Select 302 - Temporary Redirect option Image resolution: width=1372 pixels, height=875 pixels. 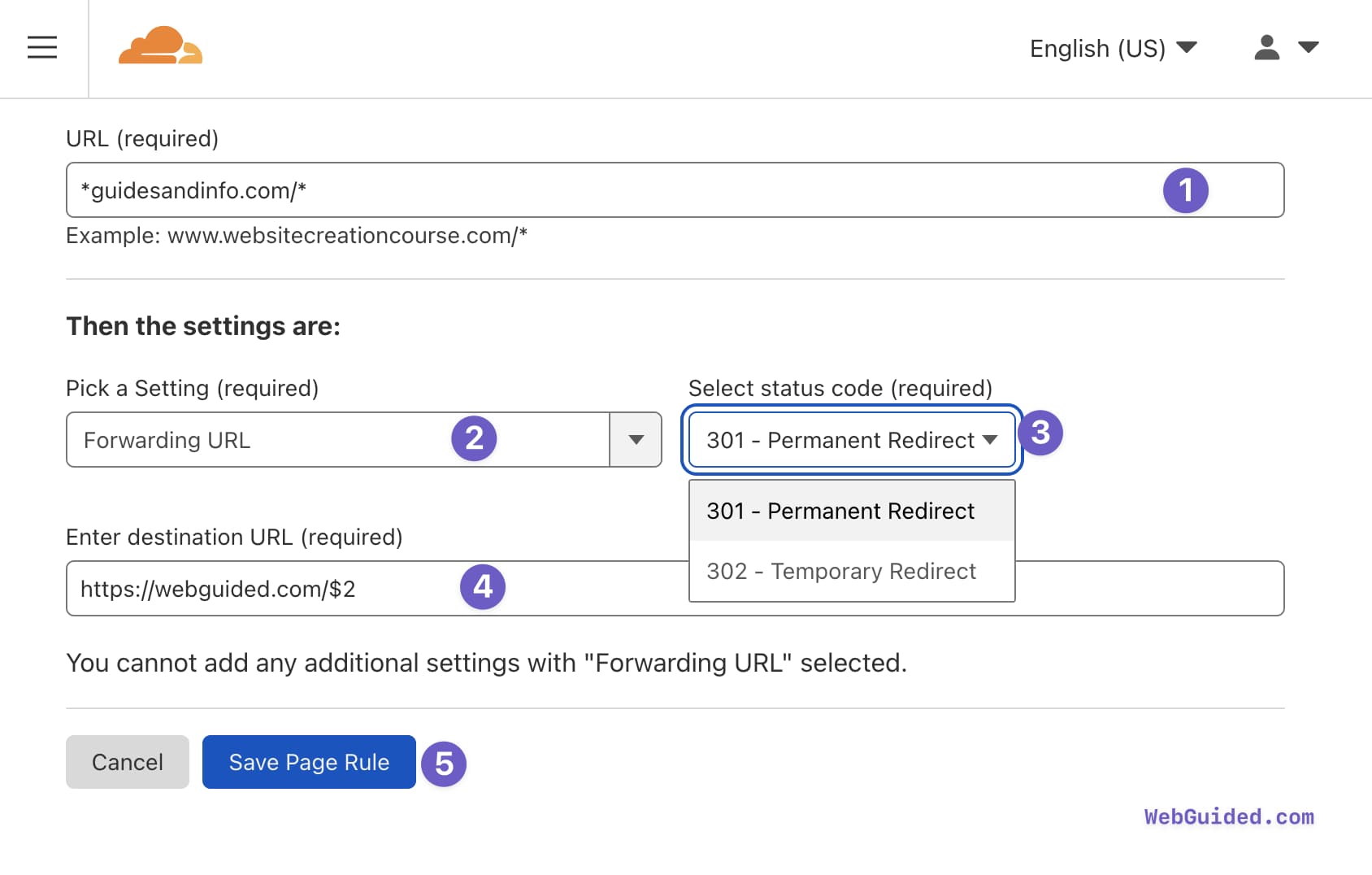[x=841, y=571]
